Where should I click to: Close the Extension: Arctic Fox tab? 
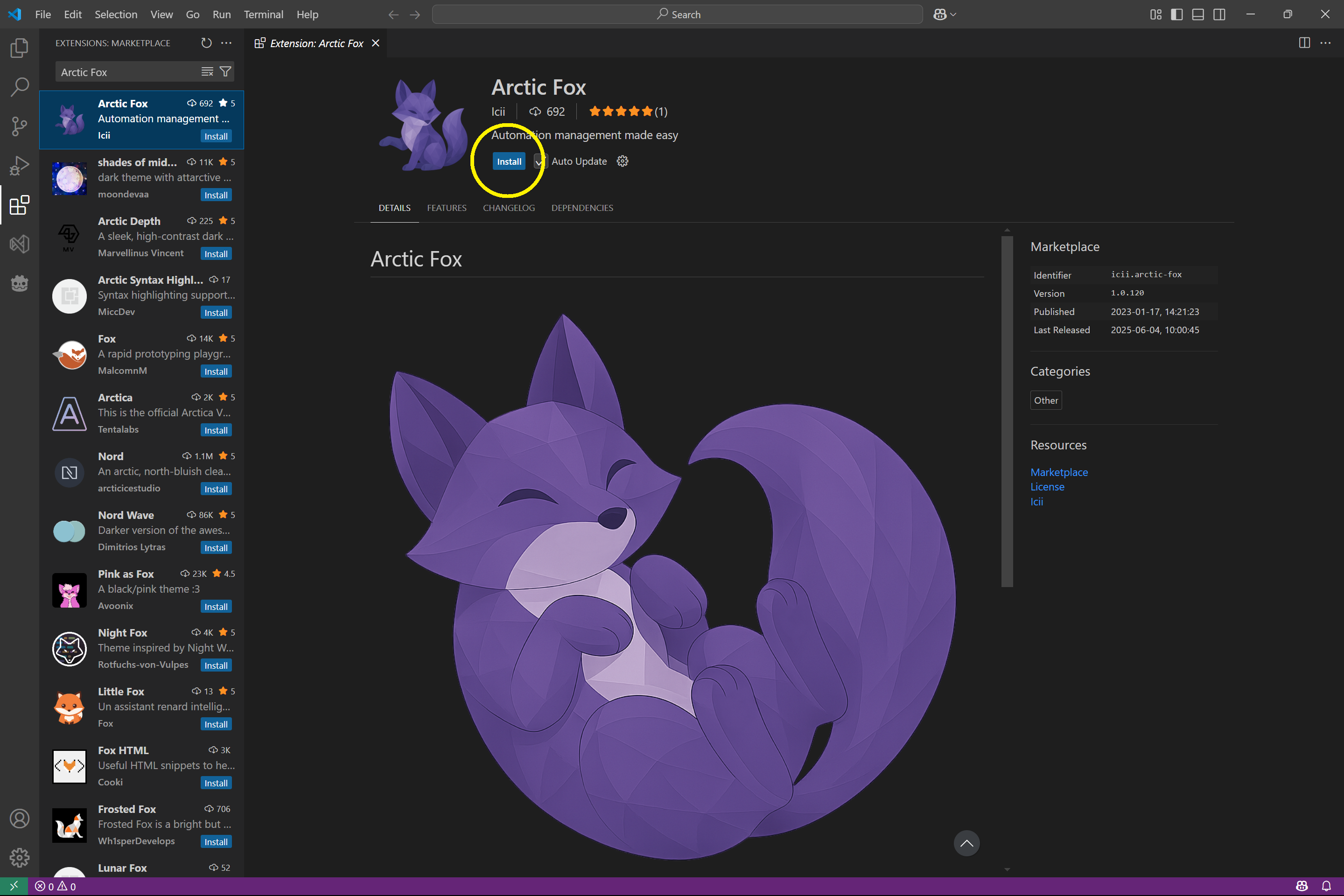coord(375,43)
